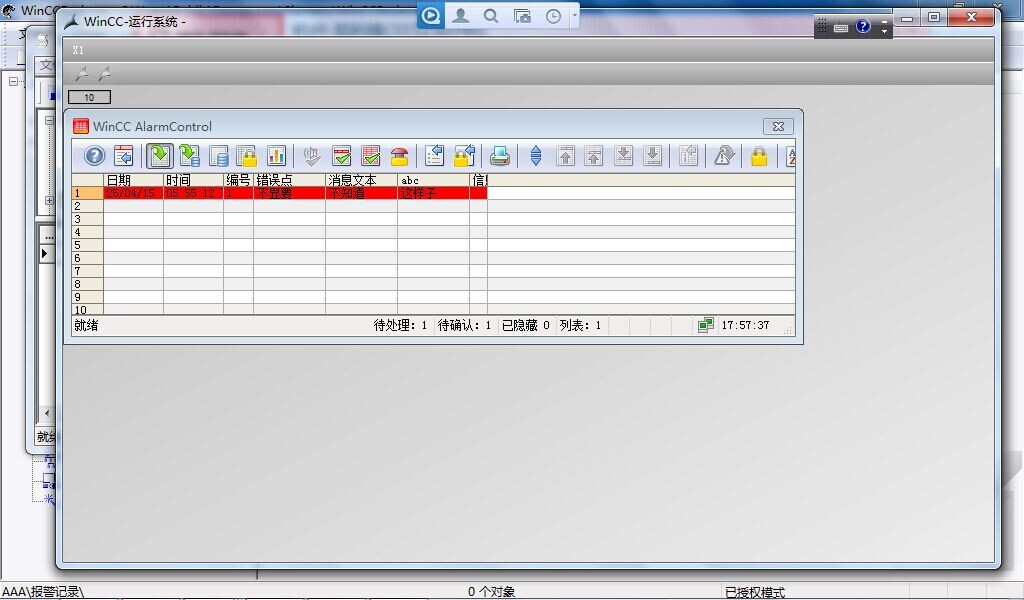Click the 列表: 1 status field

[581, 325]
